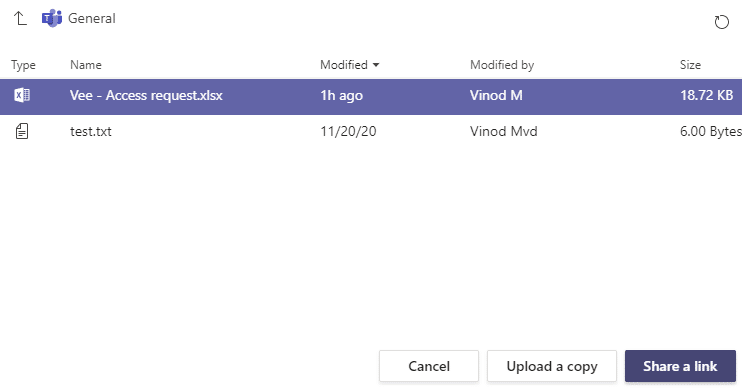Click Cancel to dismiss the dialog
Viewport: 742px width, 389px height.
(429, 366)
